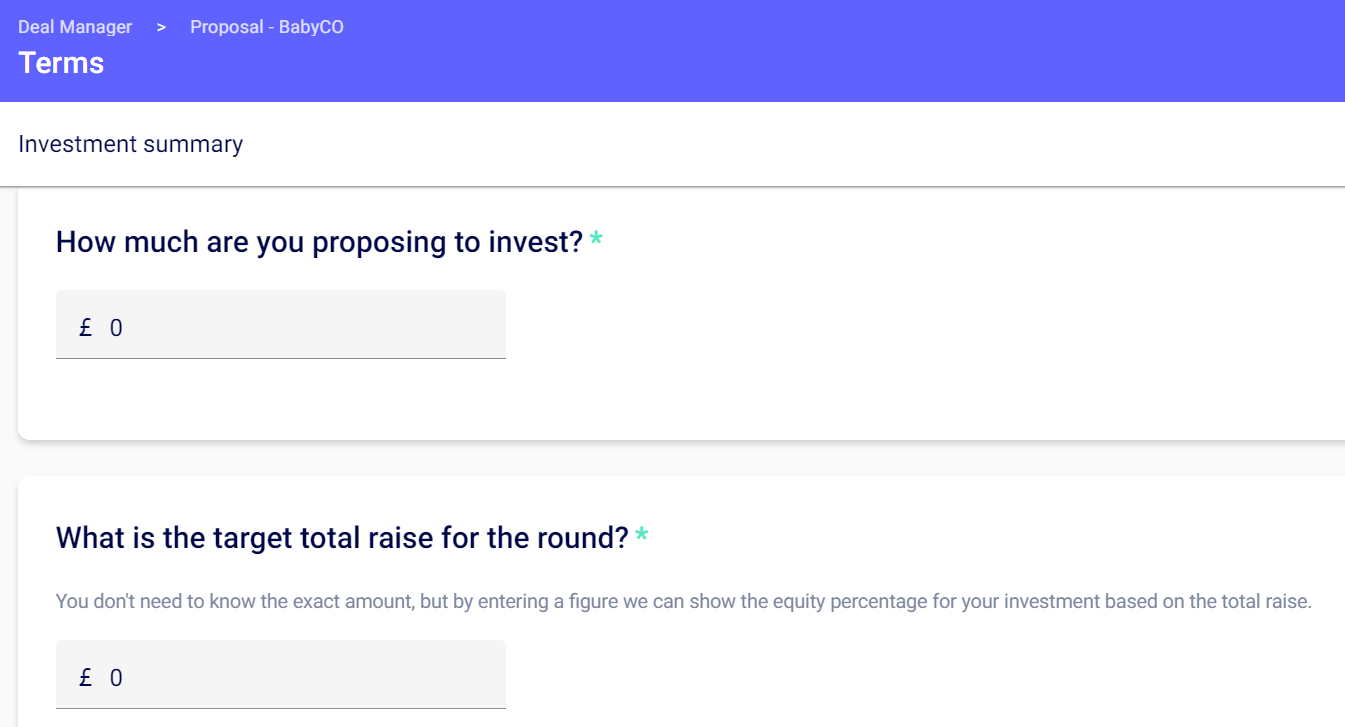Screen dimensions: 1345x727
Task: Click the "How much are you proposing to invest?" heading
Action: [x=319, y=242]
